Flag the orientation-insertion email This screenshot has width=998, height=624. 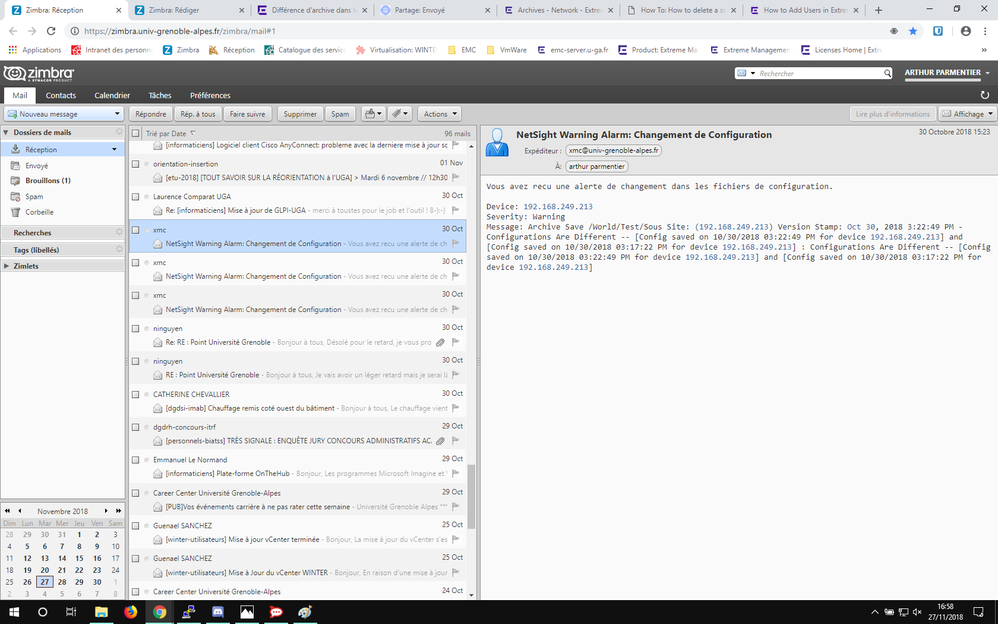point(456,178)
